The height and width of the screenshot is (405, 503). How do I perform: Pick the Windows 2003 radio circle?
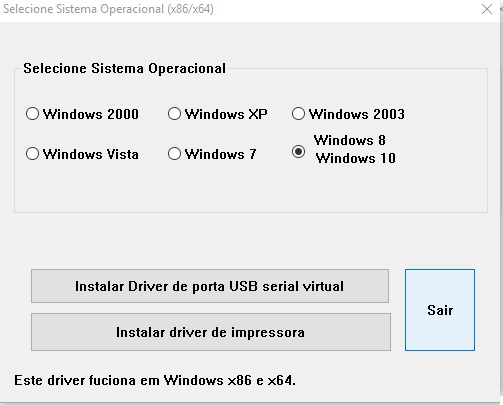(x=298, y=114)
